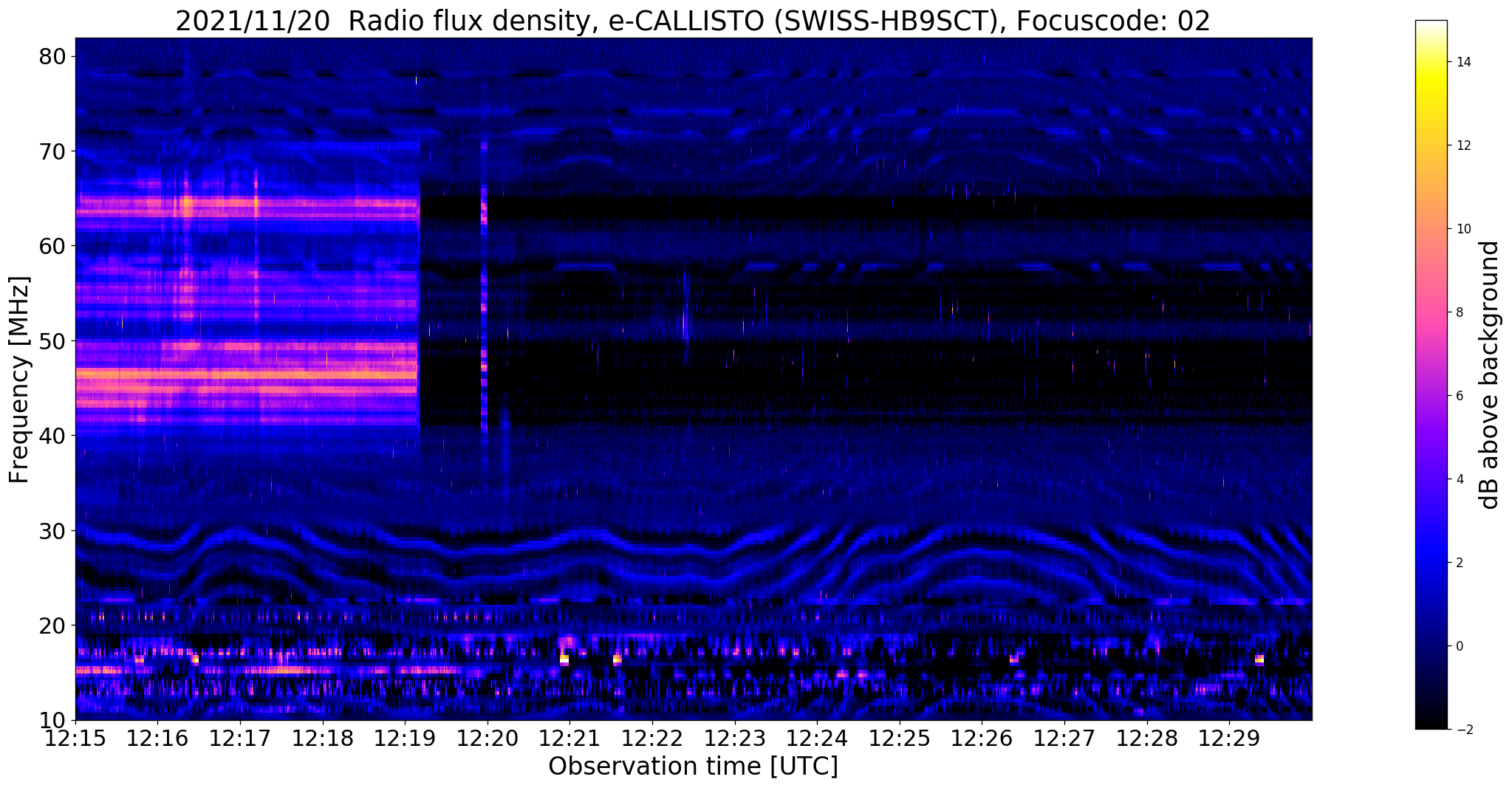This screenshot has height=788, width=1512.
Task: Click the 'dB above background' colorbar label
Action: pos(1490,375)
